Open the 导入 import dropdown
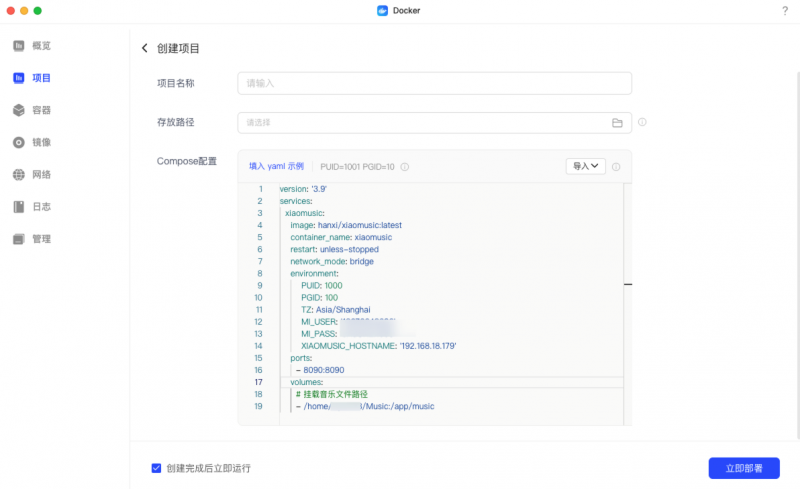Image resolution: width=800 pixels, height=489 pixels. (586, 166)
